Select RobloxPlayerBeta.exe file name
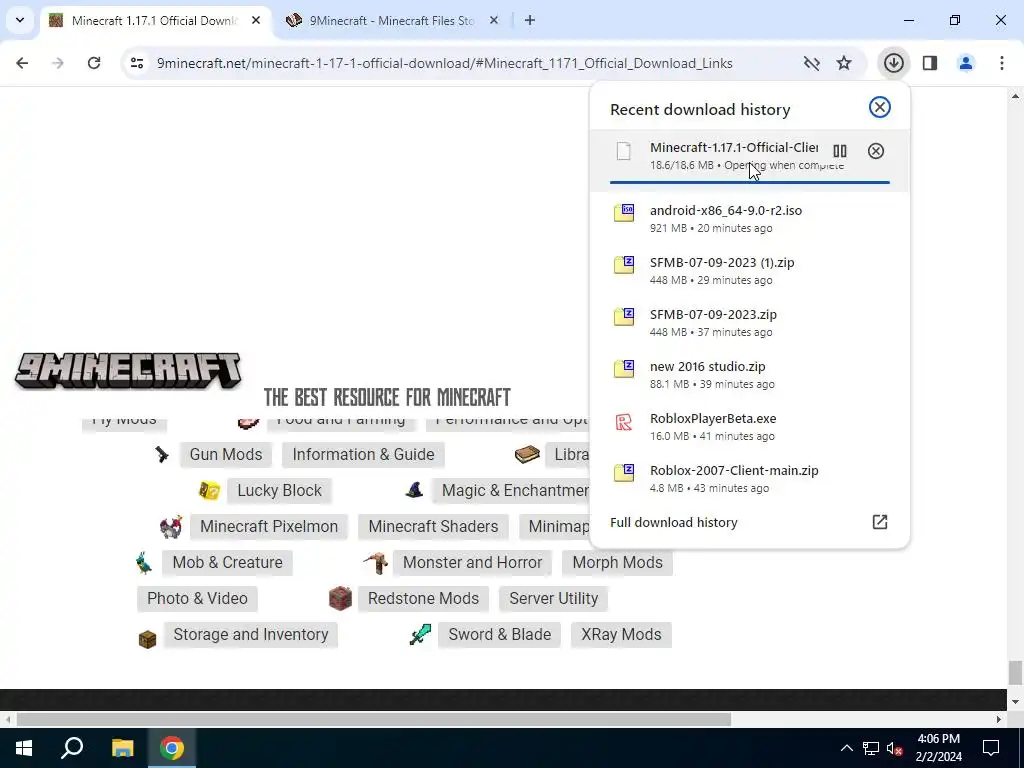 [x=713, y=418]
